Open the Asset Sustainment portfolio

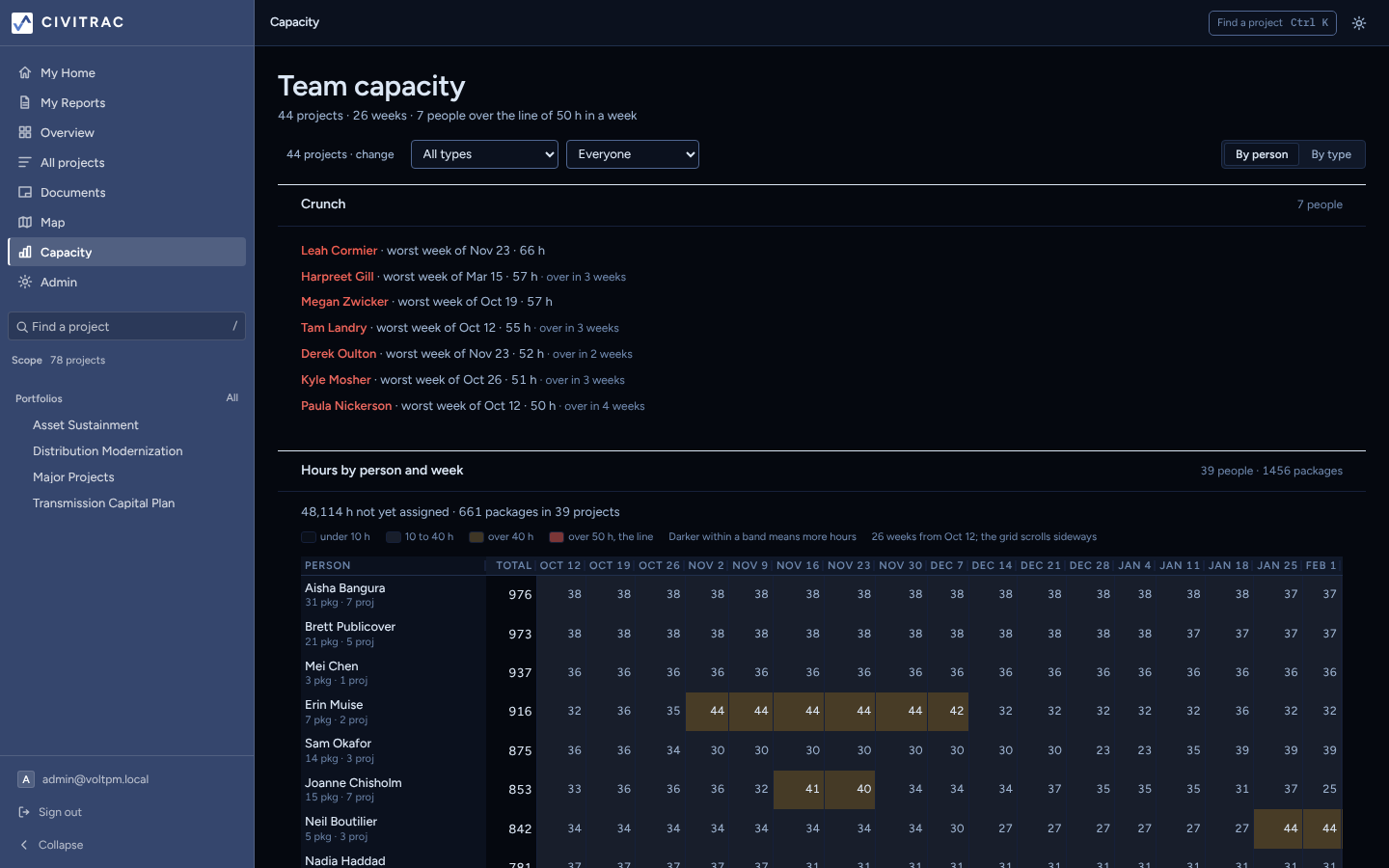[x=86, y=425]
